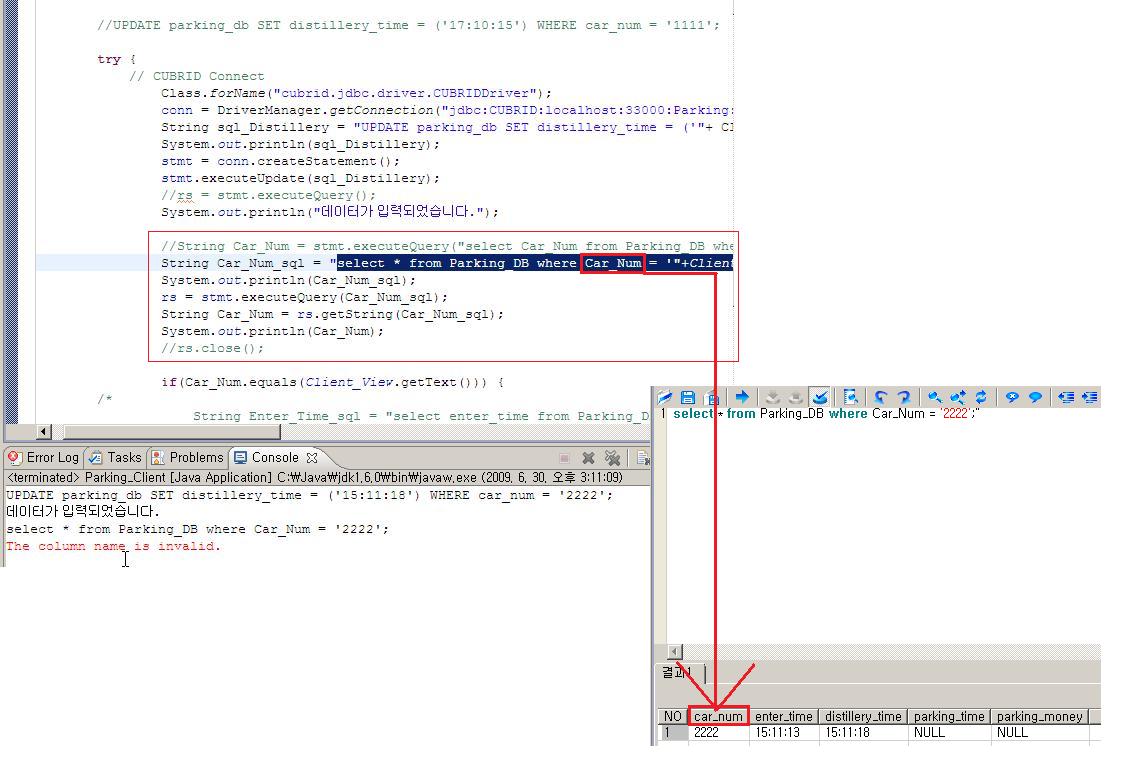1138x762 pixels.
Task: Click the redo arrow in query toolbar
Action: [x=903, y=397]
